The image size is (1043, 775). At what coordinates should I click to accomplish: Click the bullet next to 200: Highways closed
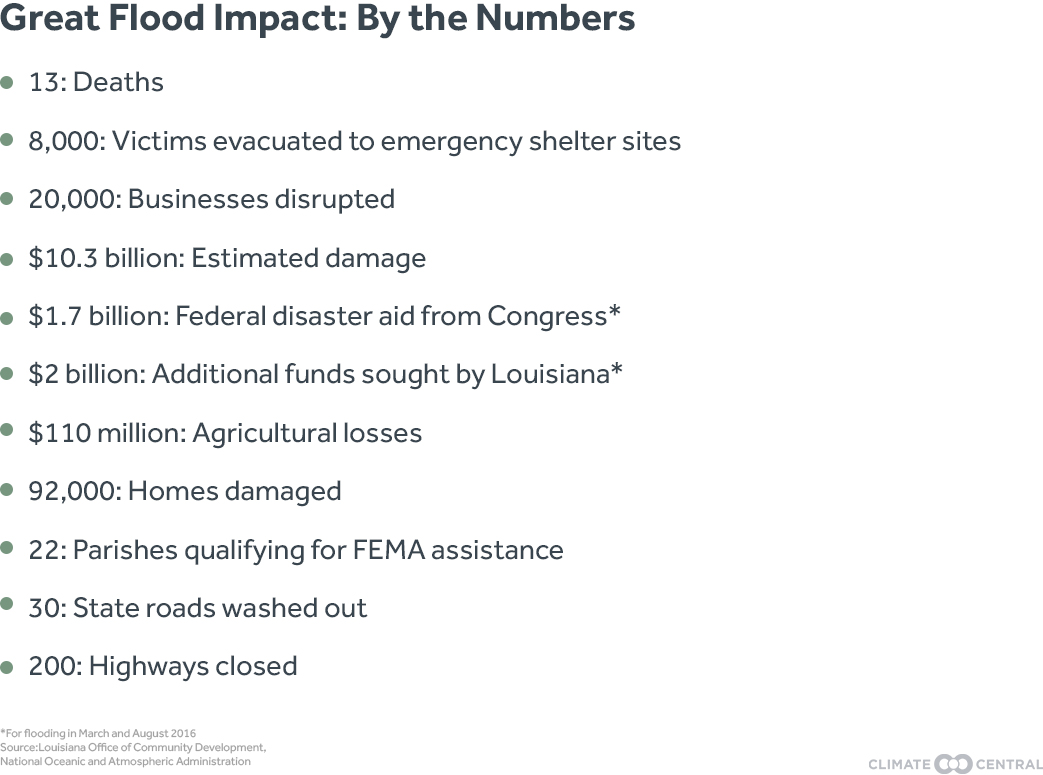(x=7, y=666)
